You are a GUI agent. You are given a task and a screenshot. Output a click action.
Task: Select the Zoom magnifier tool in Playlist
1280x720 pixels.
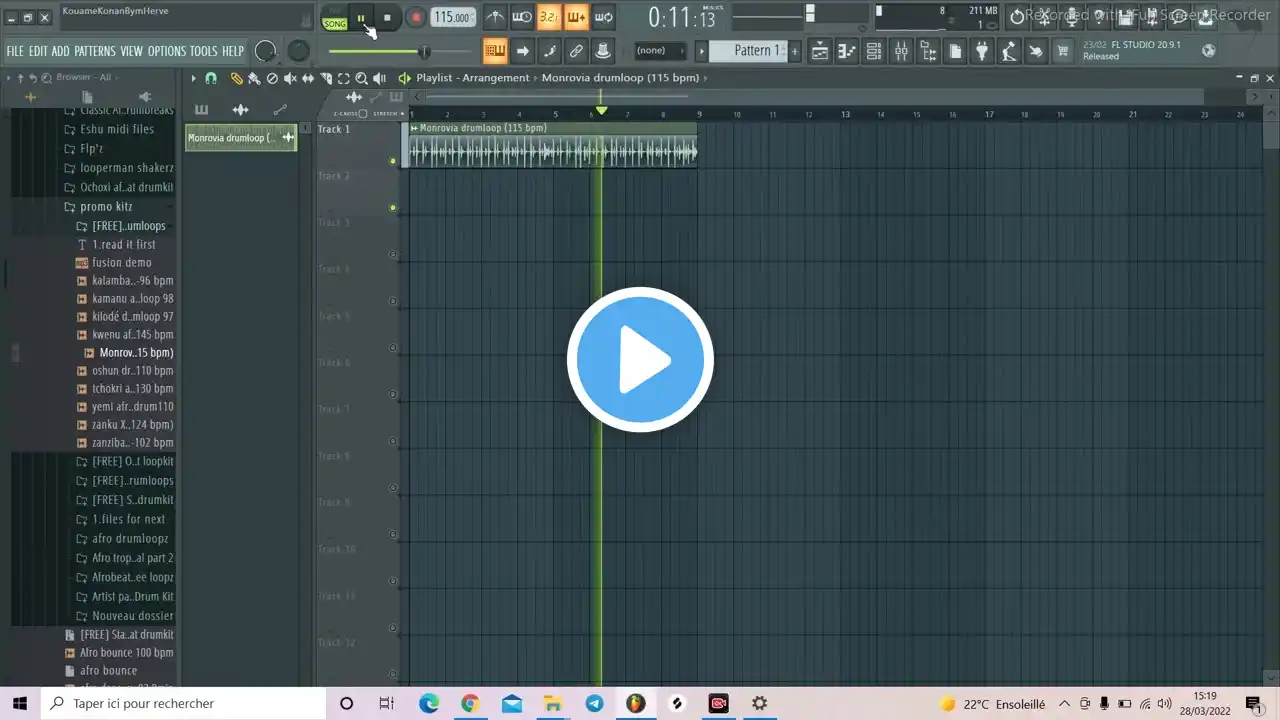[x=361, y=78]
